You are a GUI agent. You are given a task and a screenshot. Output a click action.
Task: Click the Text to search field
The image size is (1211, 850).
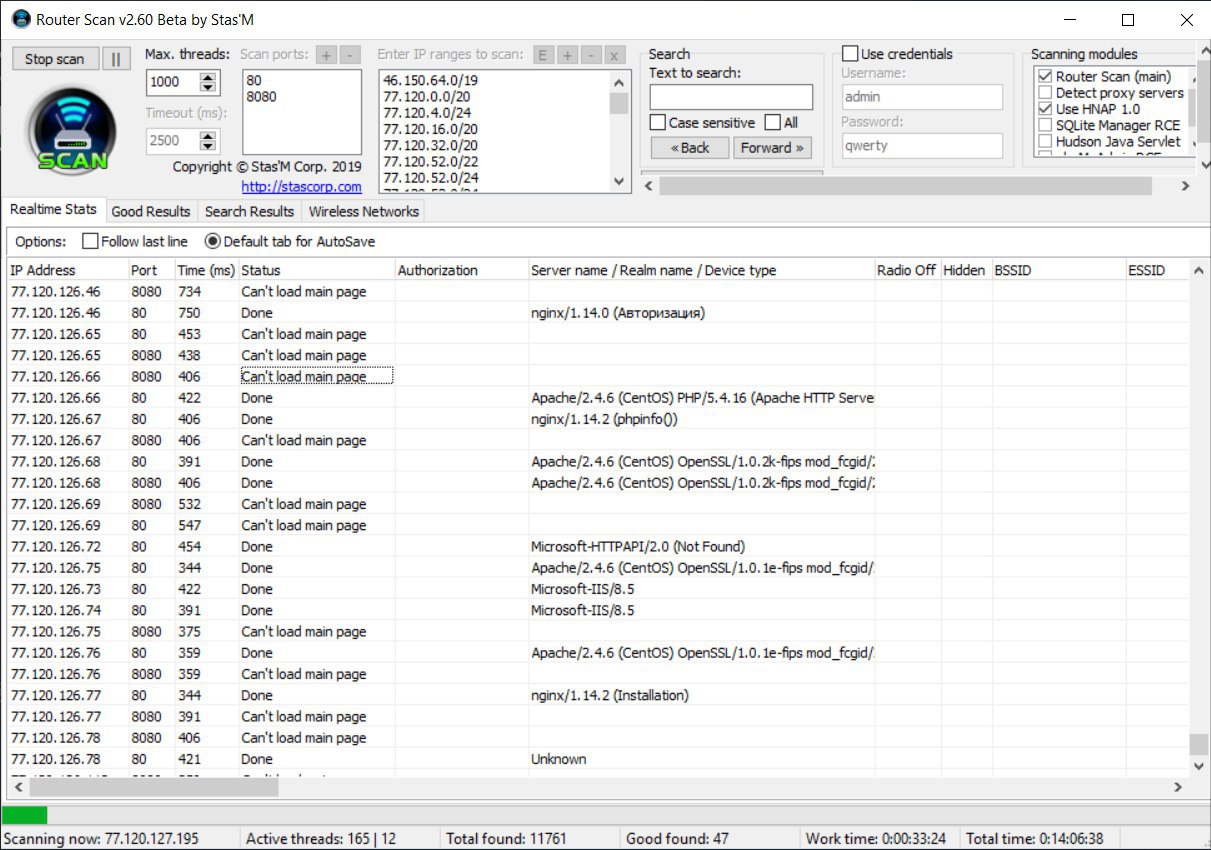731,97
